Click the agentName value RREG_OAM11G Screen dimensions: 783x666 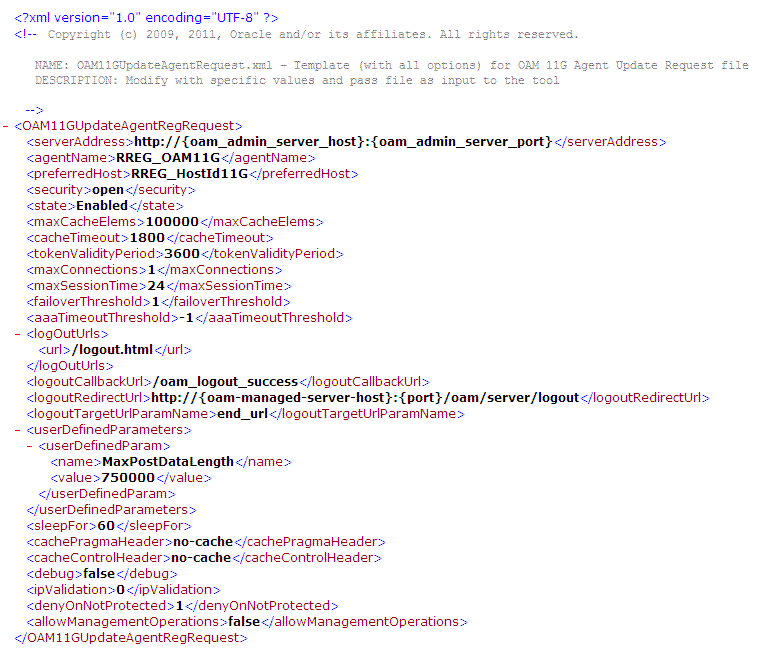coord(168,158)
